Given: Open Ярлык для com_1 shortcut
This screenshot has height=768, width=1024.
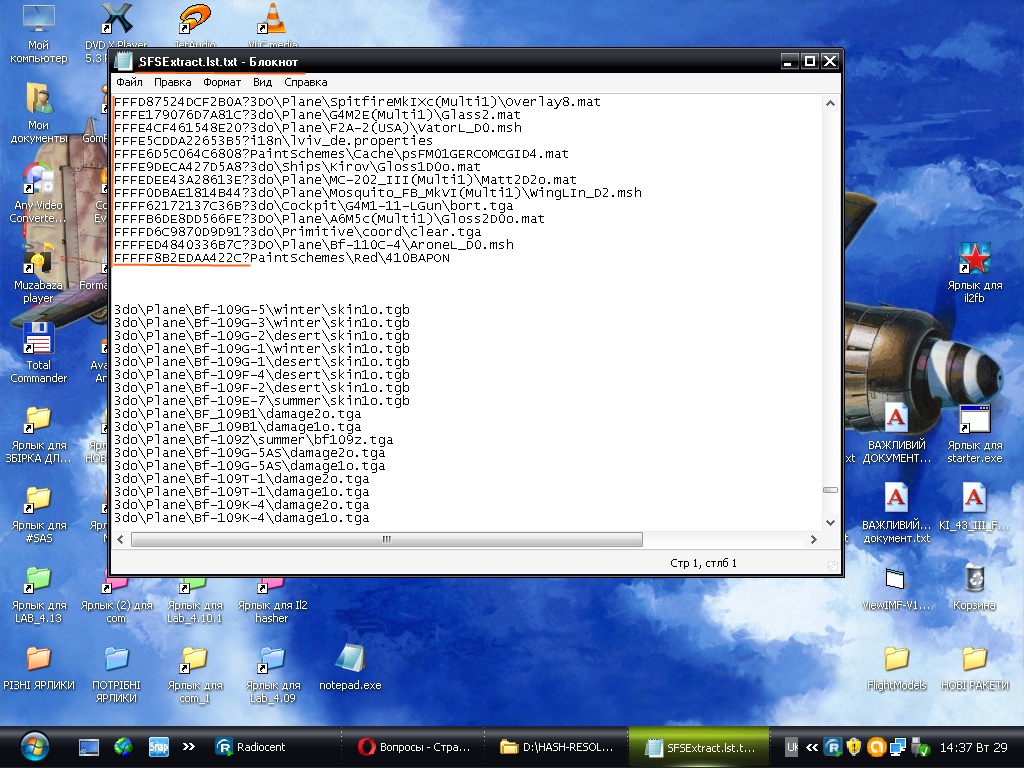Looking at the screenshot, I should click(195, 673).
